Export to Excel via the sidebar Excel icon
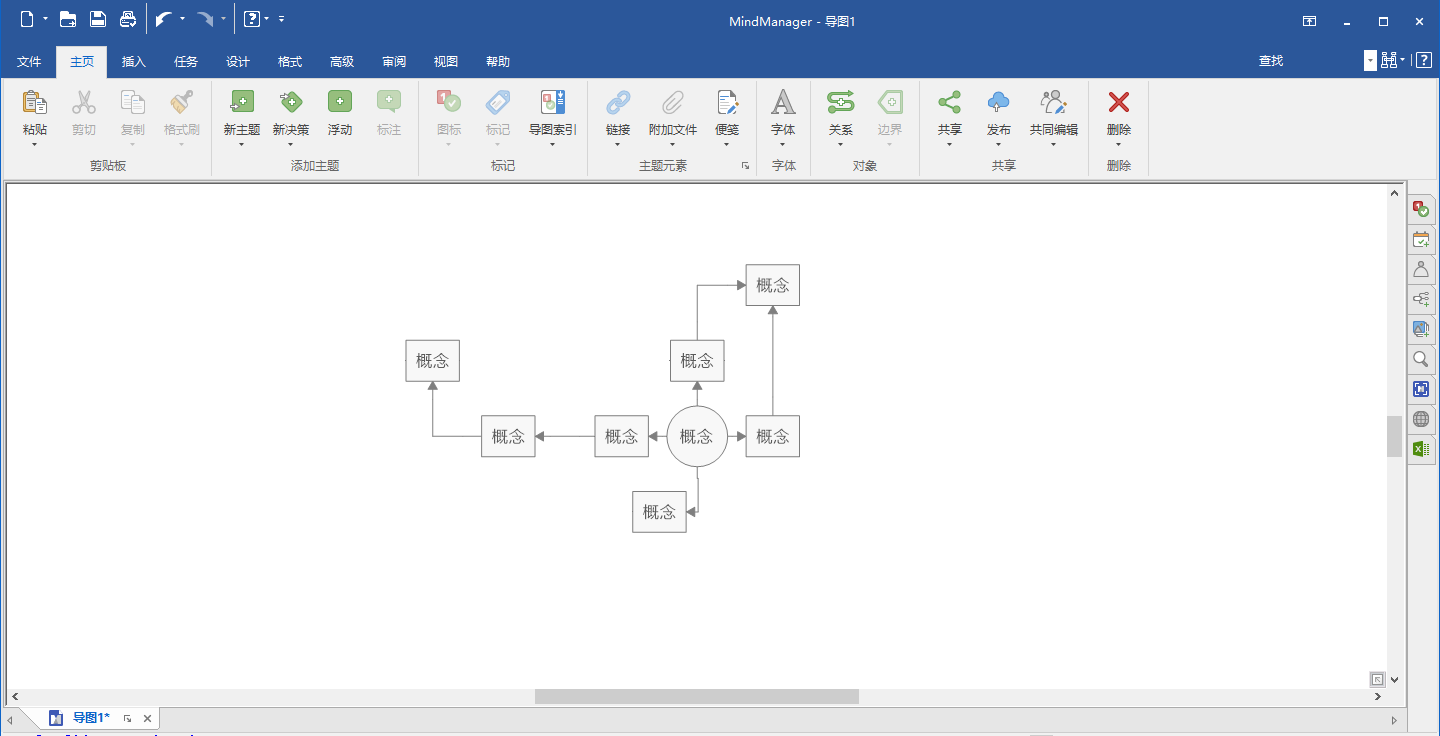Viewport: 1440px width, 736px height. coord(1421,449)
